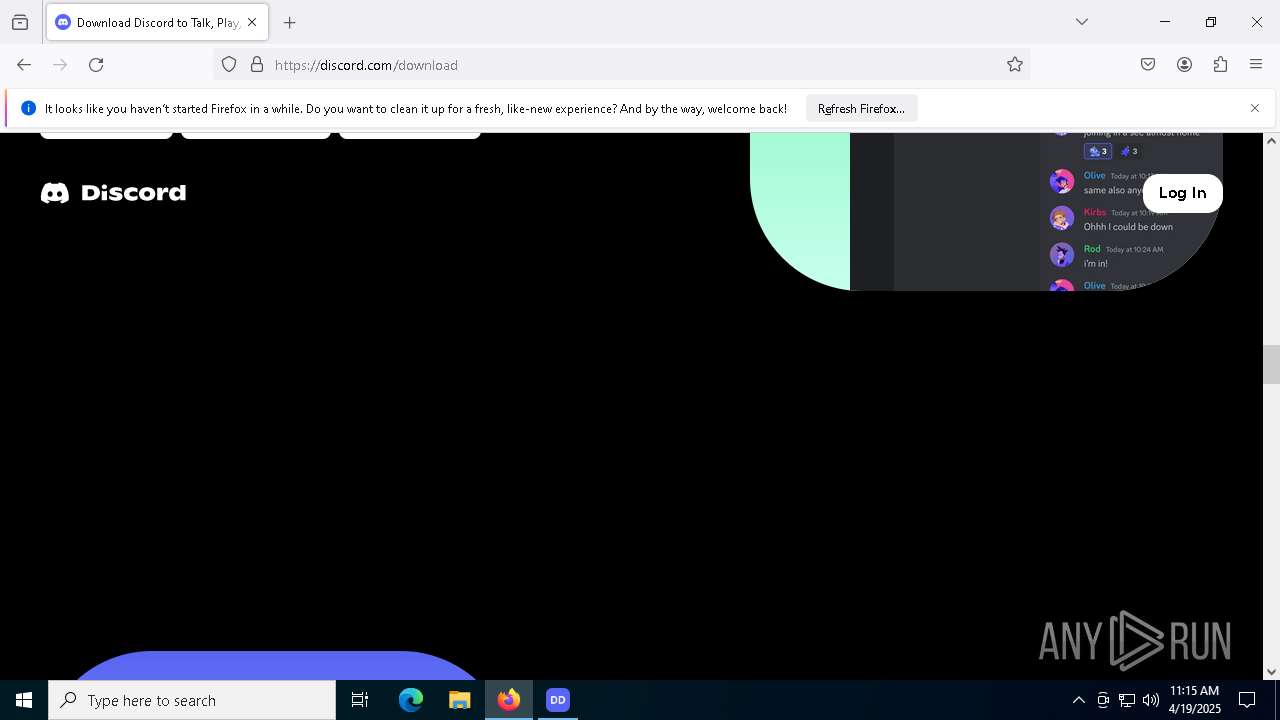Switch to Firefox in the taskbar
This screenshot has width=1280, height=720.
point(509,700)
